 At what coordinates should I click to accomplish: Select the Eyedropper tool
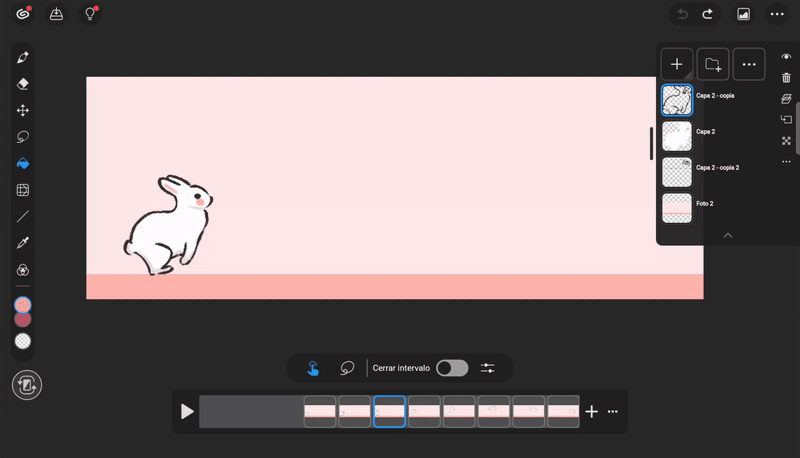[x=22, y=243]
